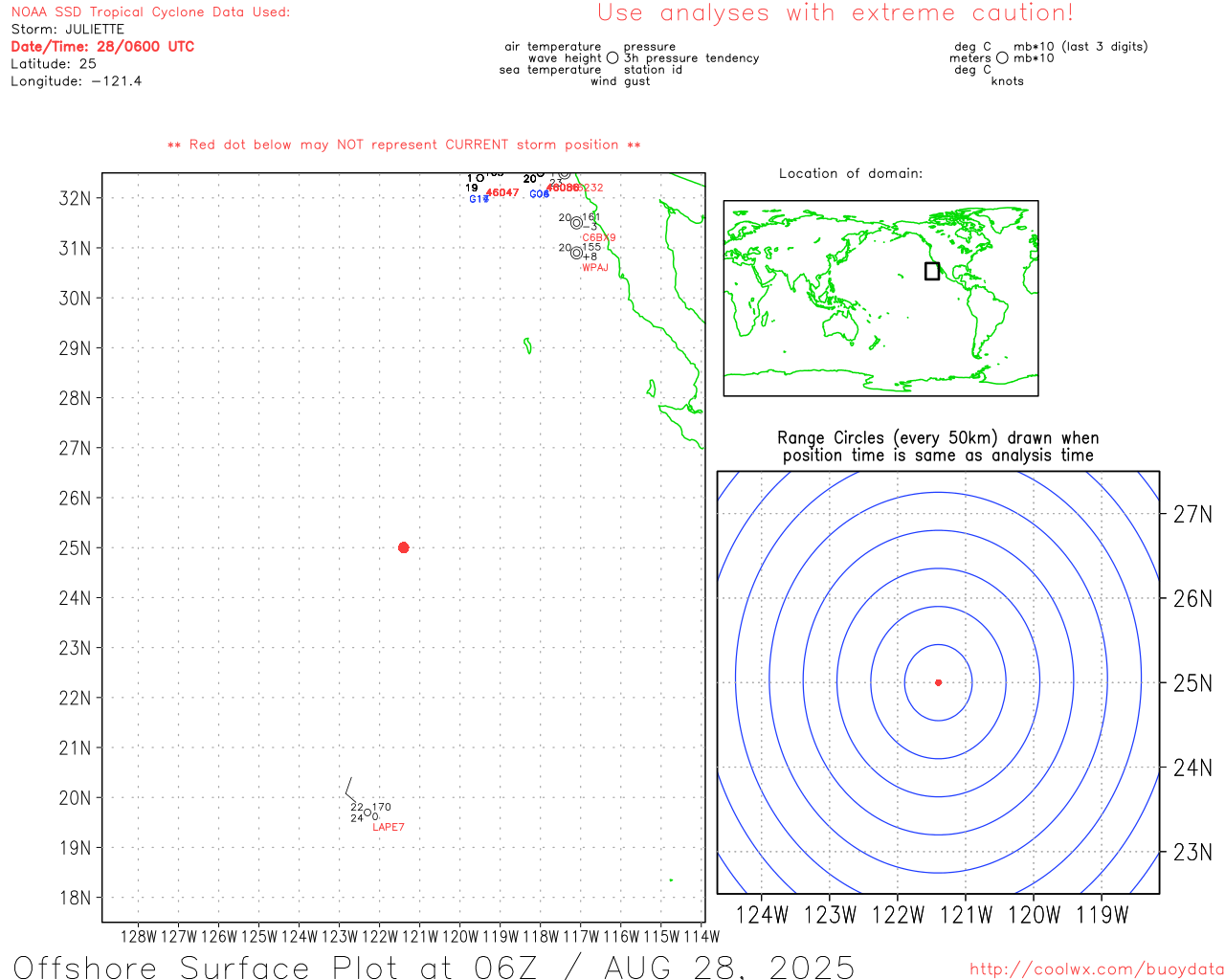This screenshot has height=980, width=1225.
Task: Click the +8 pressure tendency value
Action: [590, 256]
